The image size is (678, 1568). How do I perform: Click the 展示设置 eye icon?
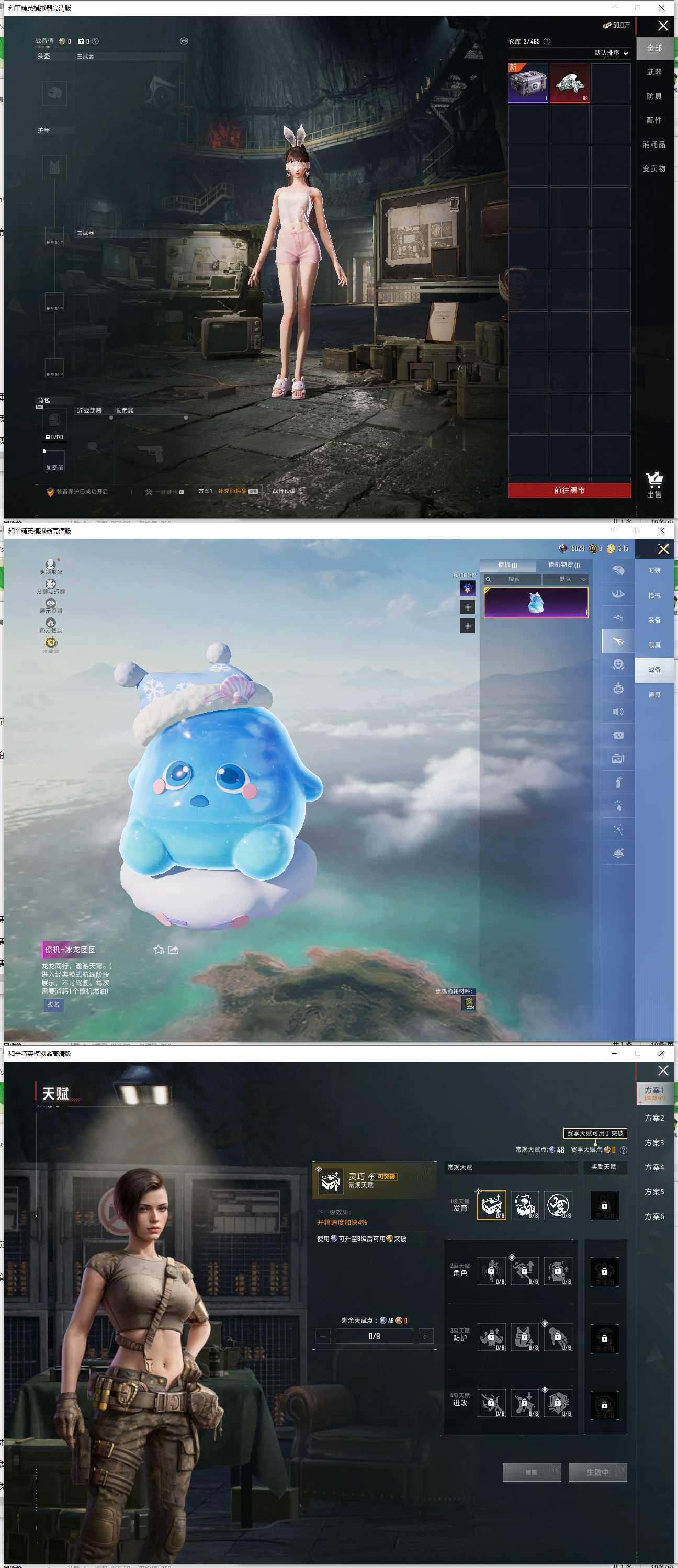tap(51, 606)
